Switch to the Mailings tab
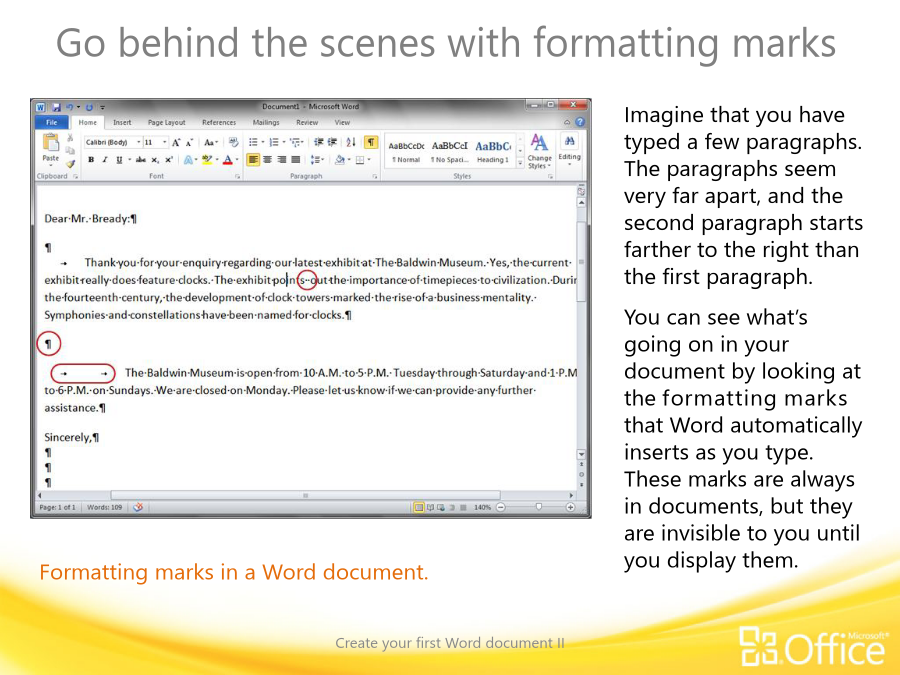Image resolution: width=900 pixels, height=675 pixels. (266, 122)
